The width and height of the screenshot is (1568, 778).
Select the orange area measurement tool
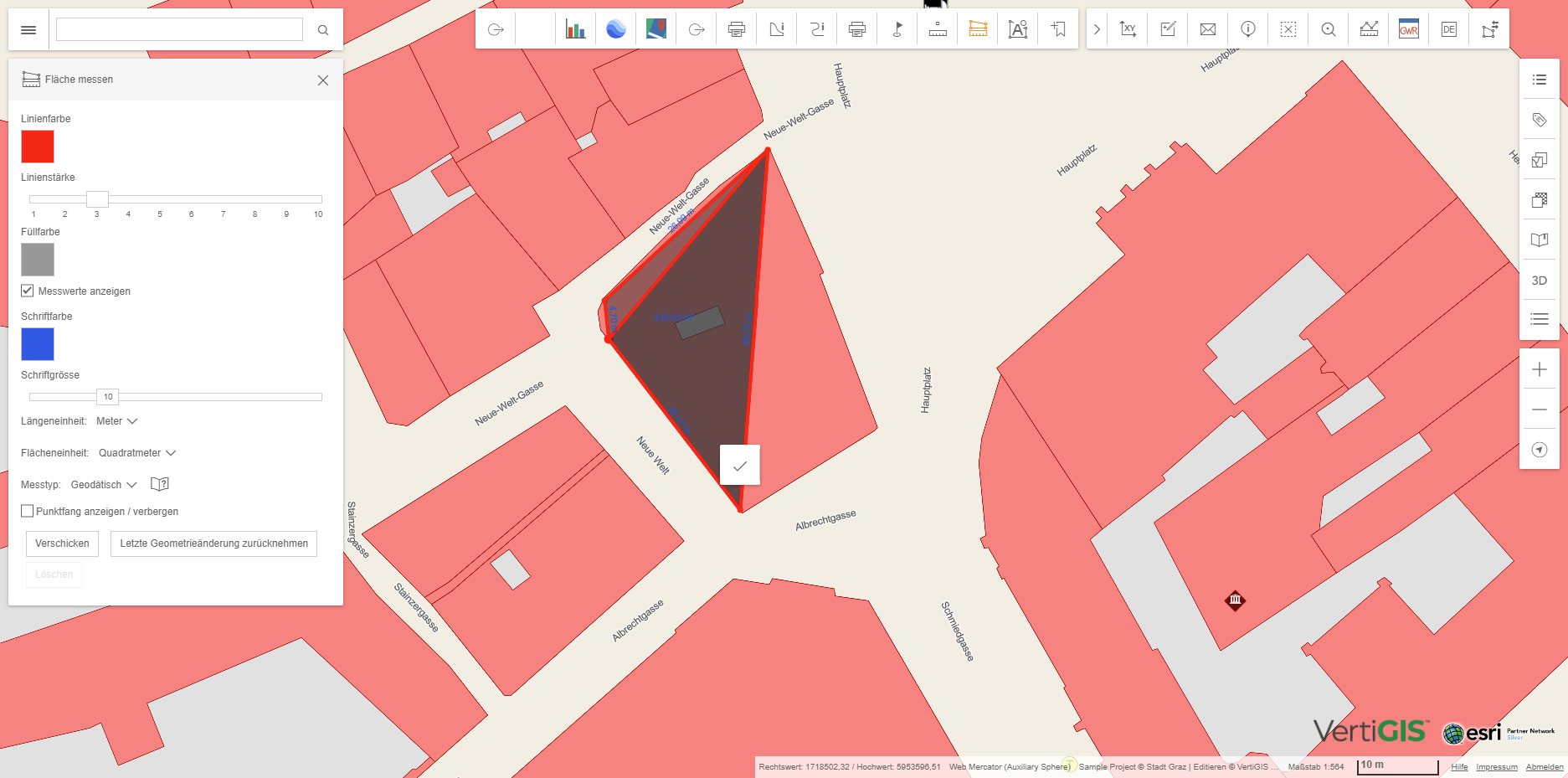tap(977, 29)
